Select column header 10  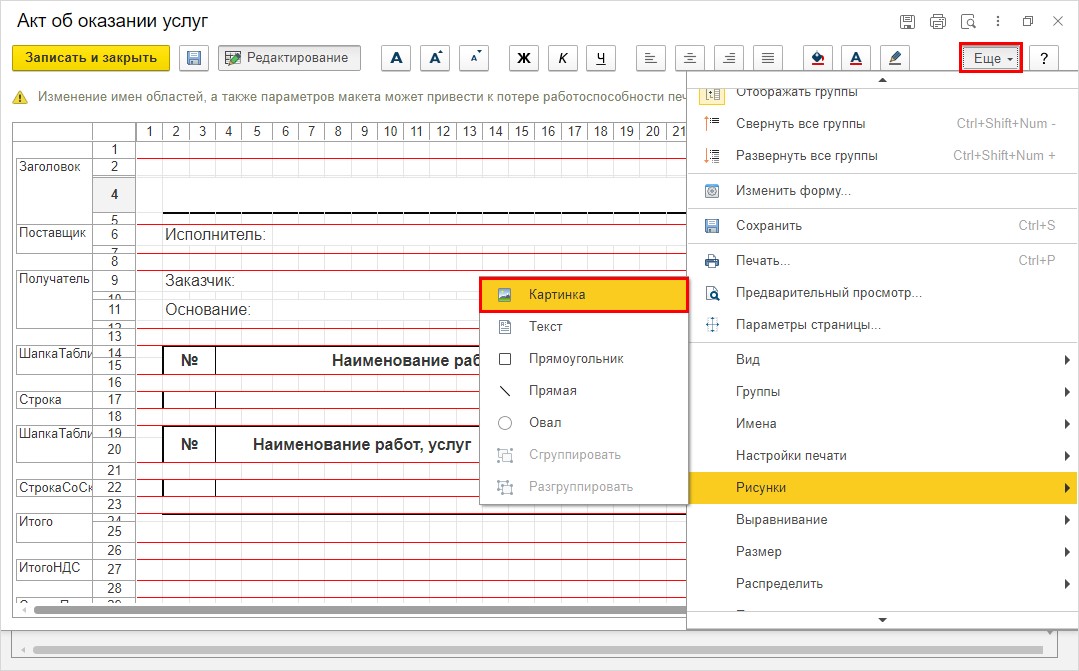[390, 131]
